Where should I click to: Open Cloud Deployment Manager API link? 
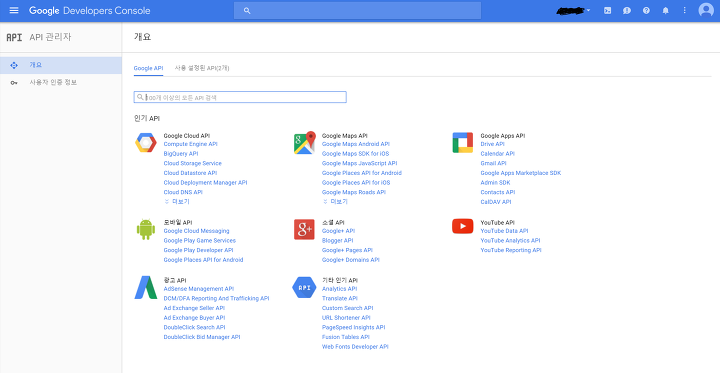point(205,183)
